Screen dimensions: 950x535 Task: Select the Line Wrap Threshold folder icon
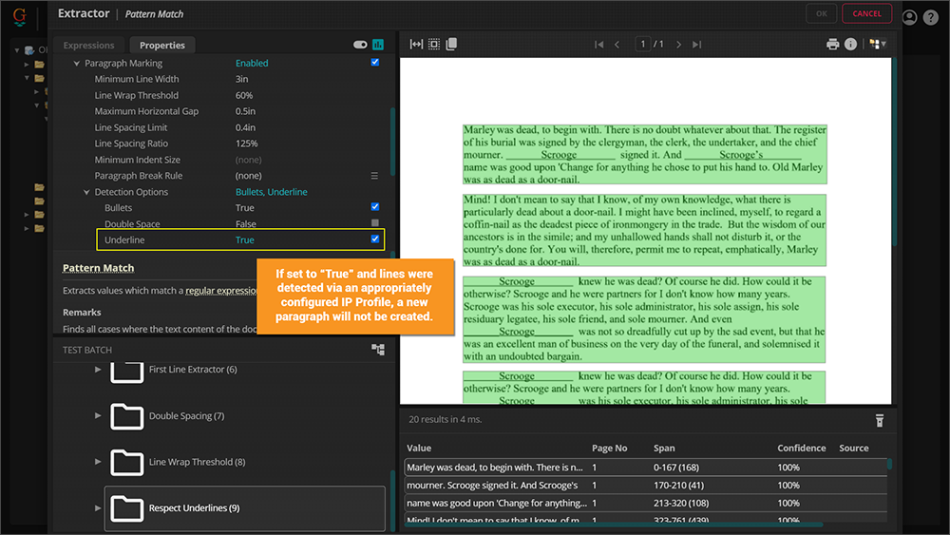click(x=127, y=462)
